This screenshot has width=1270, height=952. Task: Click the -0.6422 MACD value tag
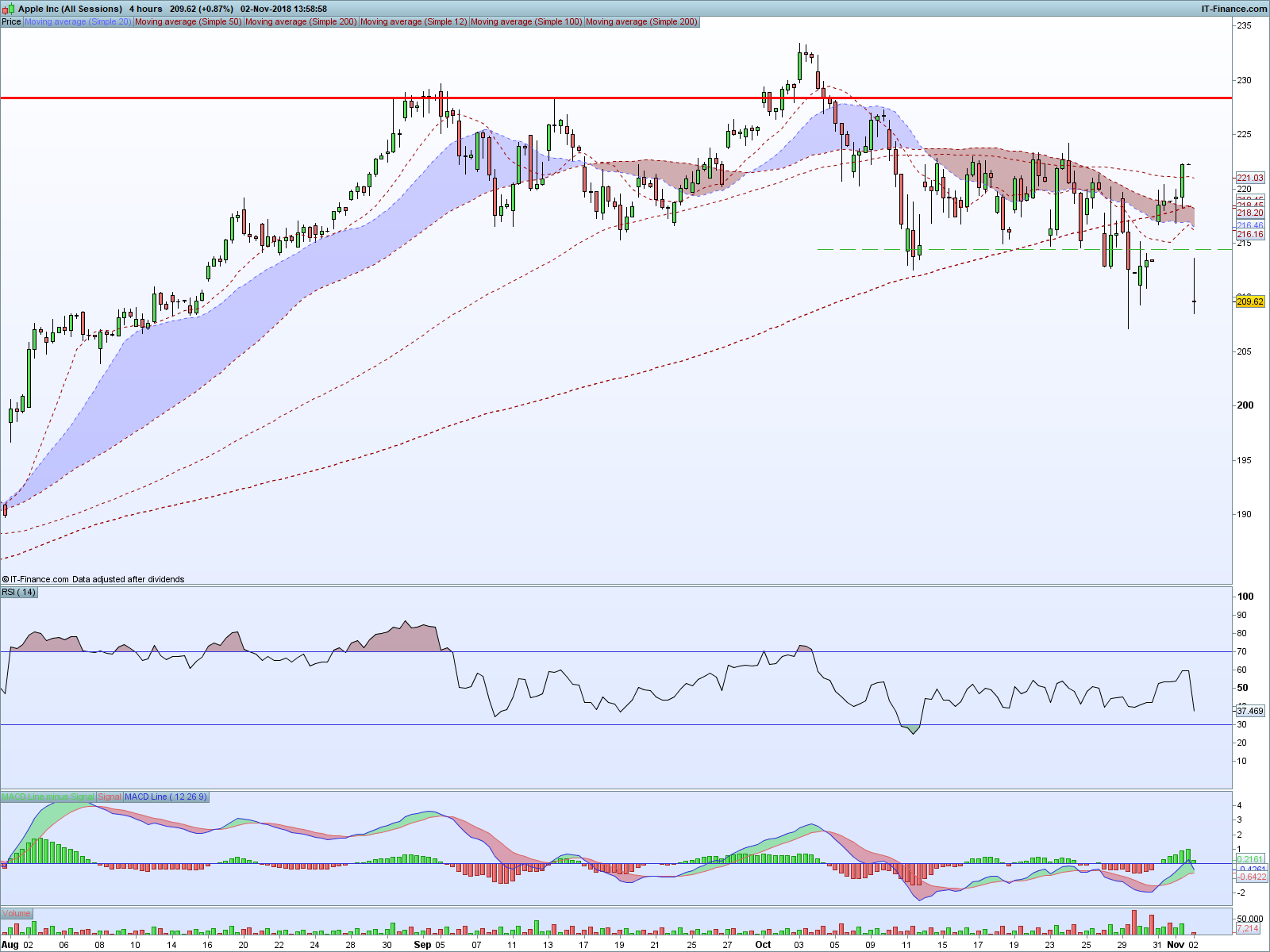click(1251, 877)
